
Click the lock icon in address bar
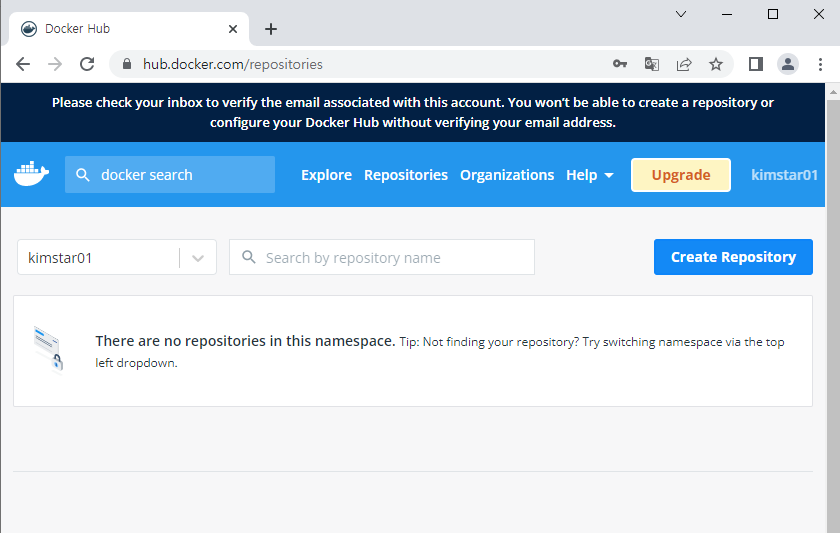(126, 64)
